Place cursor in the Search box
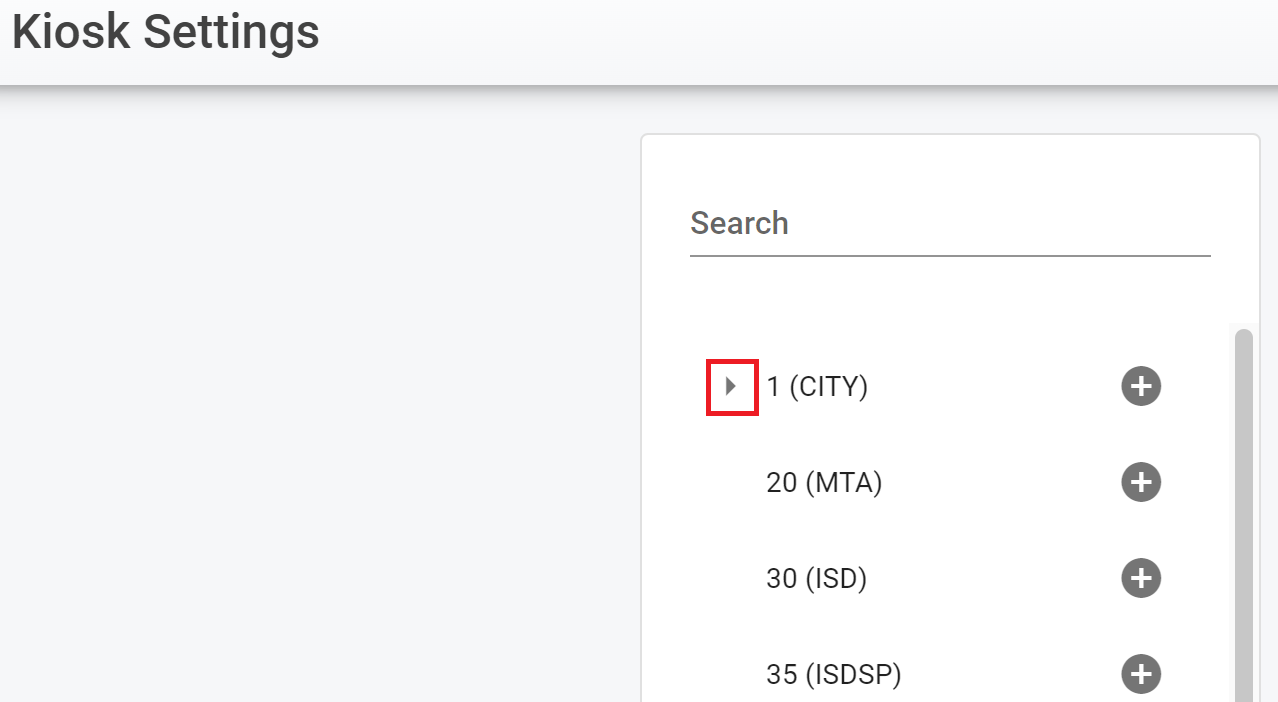Screen dimensions: 1278x702 point(949,224)
